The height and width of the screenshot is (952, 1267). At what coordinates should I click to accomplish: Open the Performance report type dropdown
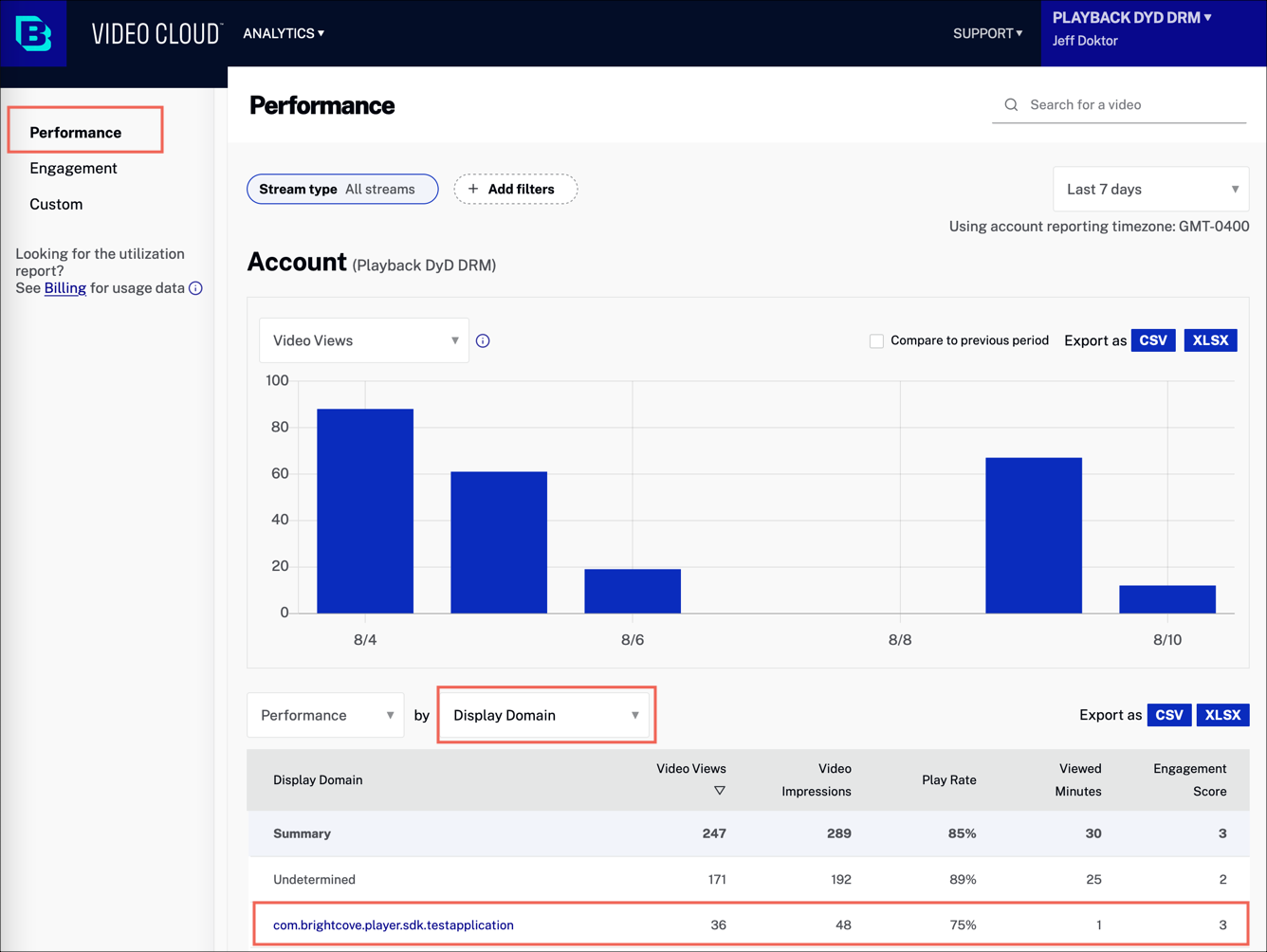pyautogui.click(x=326, y=715)
